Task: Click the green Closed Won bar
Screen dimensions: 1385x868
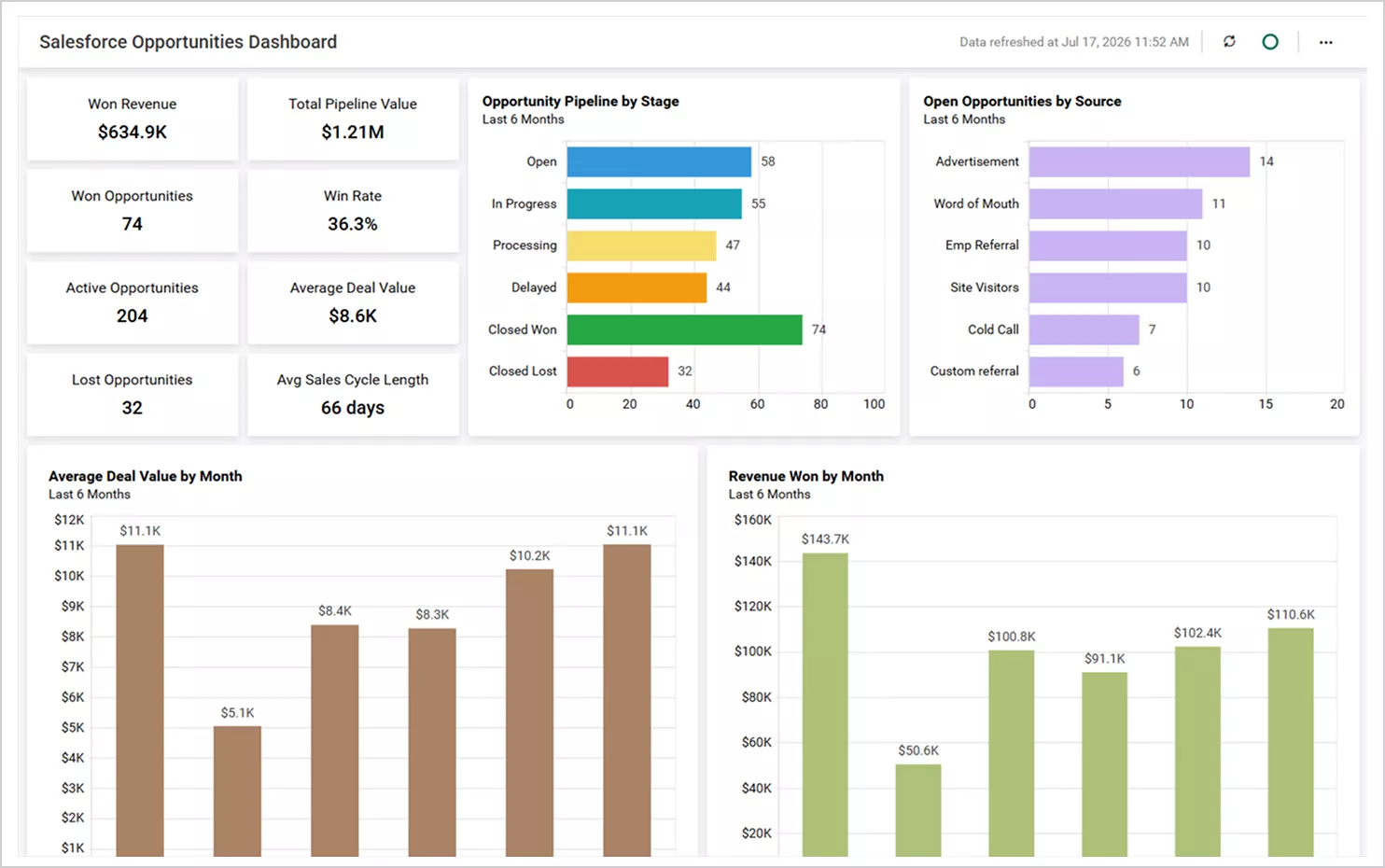Action: pos(684,329)
